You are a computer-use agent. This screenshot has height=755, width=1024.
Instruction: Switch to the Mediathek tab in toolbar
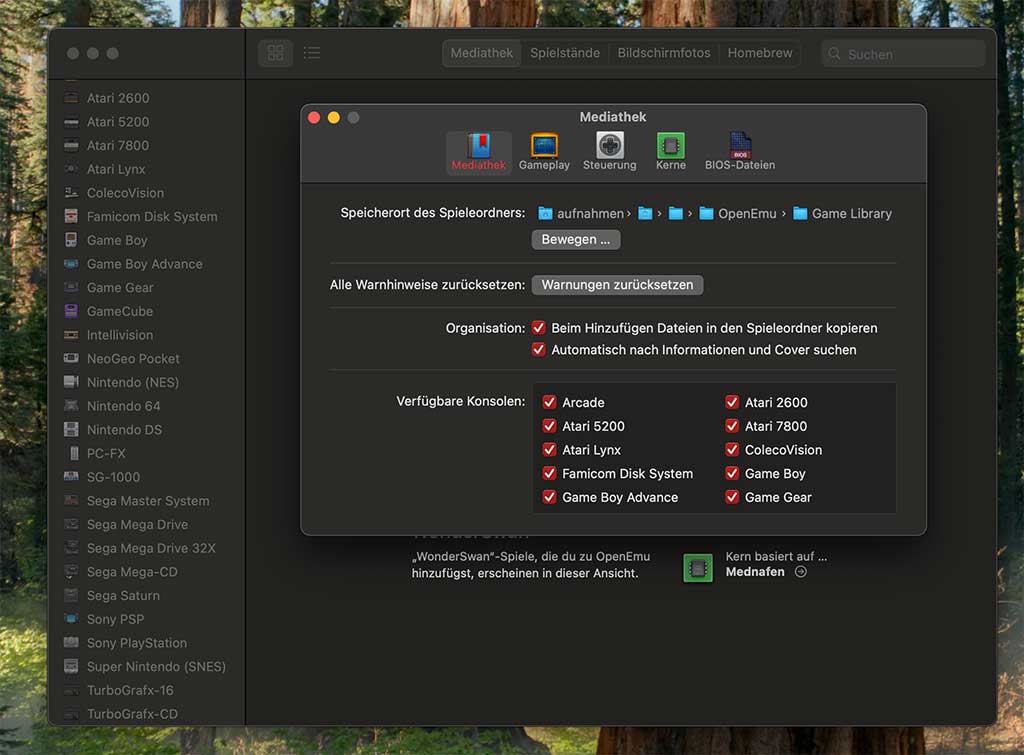click(x=482, y=53)
